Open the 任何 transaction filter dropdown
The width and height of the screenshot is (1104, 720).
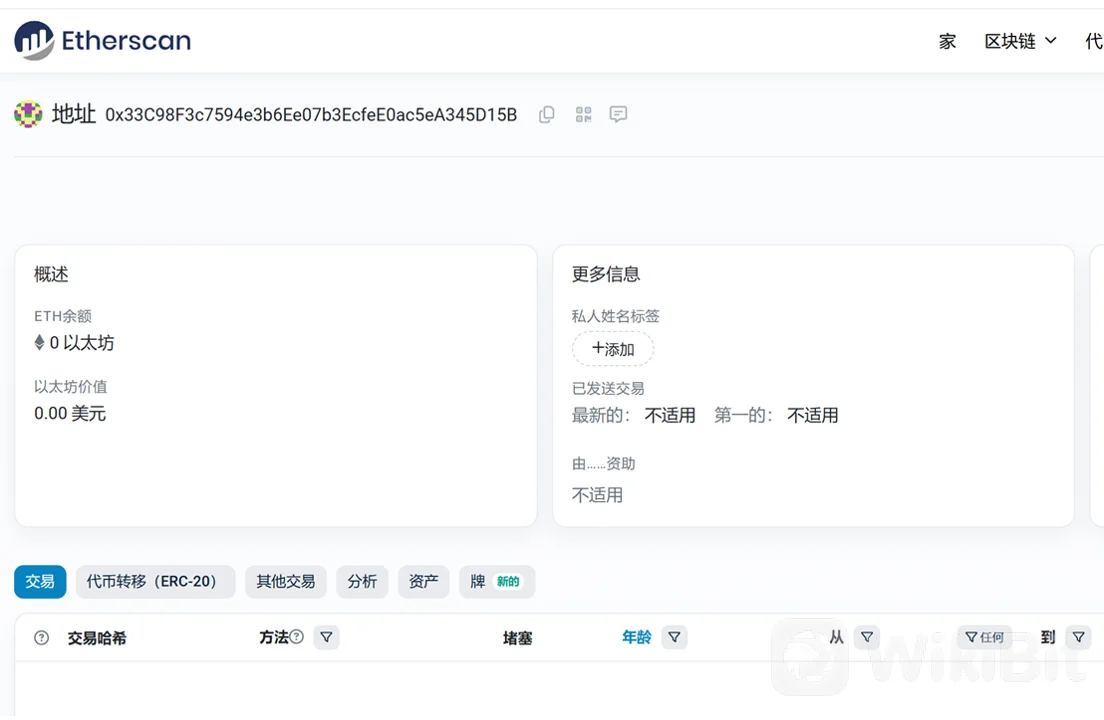pyautogui.click(x=984, y=637)
